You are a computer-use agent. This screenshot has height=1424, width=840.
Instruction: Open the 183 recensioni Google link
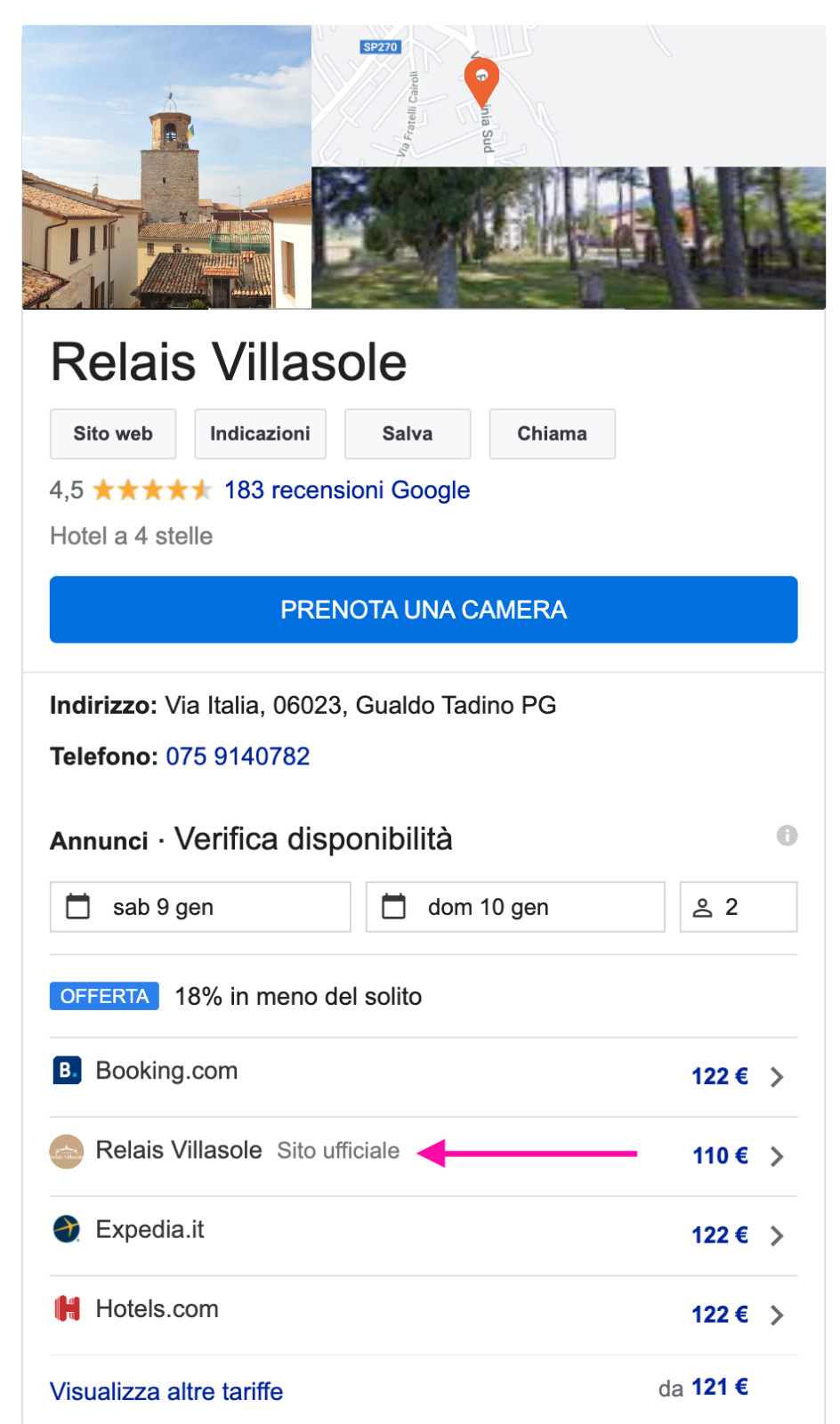pos(347,490)
